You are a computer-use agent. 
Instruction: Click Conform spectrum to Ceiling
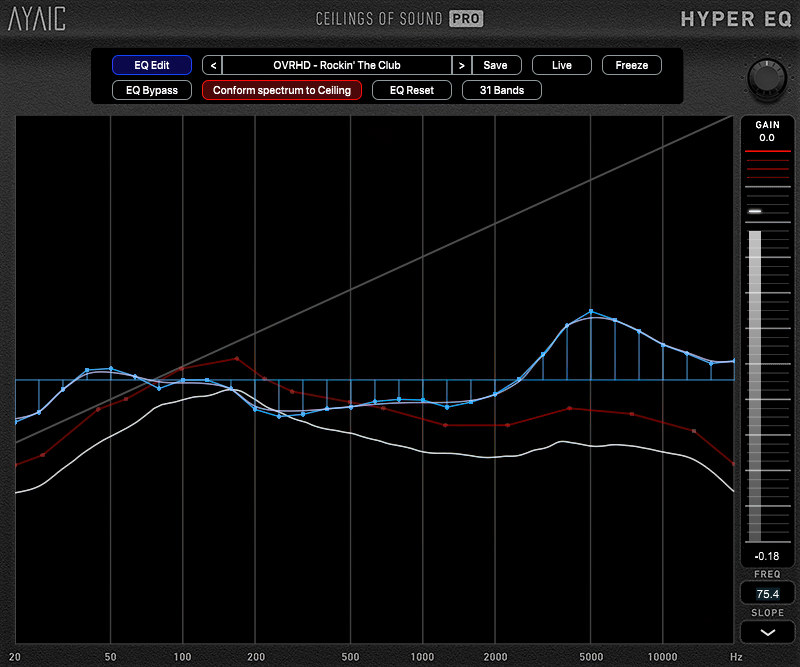pyautogui.click(x=282, y=90)
